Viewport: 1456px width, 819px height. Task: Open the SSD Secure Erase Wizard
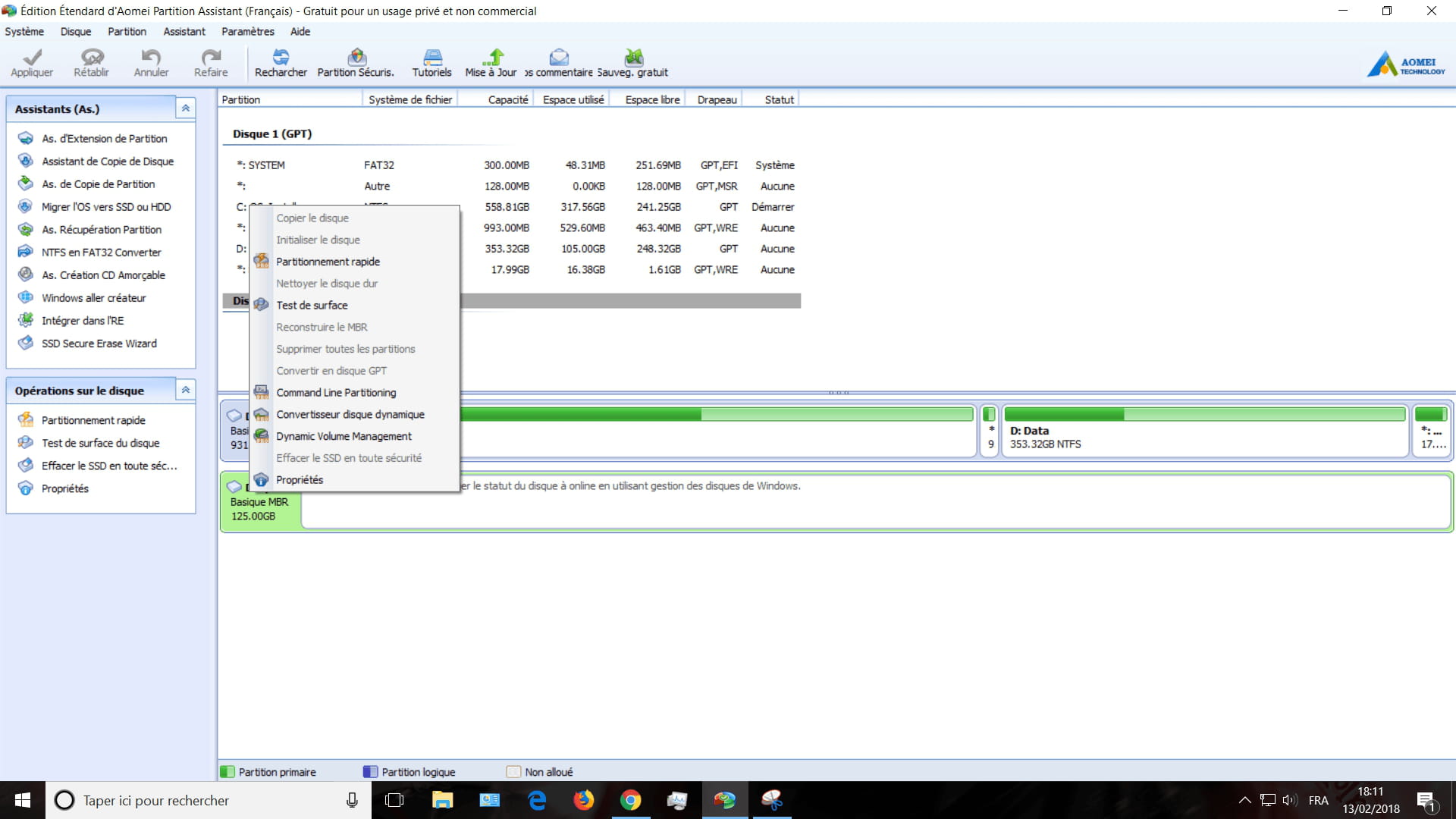[99, 344]
